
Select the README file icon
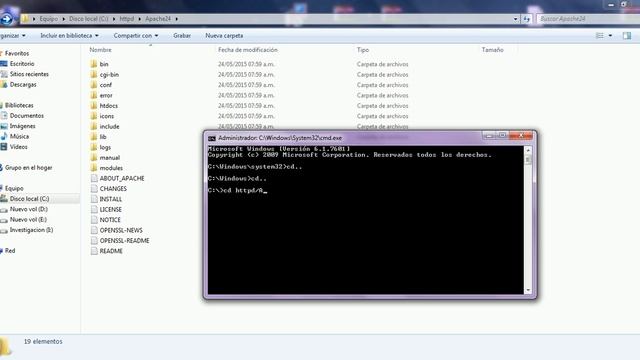(94, 251)
